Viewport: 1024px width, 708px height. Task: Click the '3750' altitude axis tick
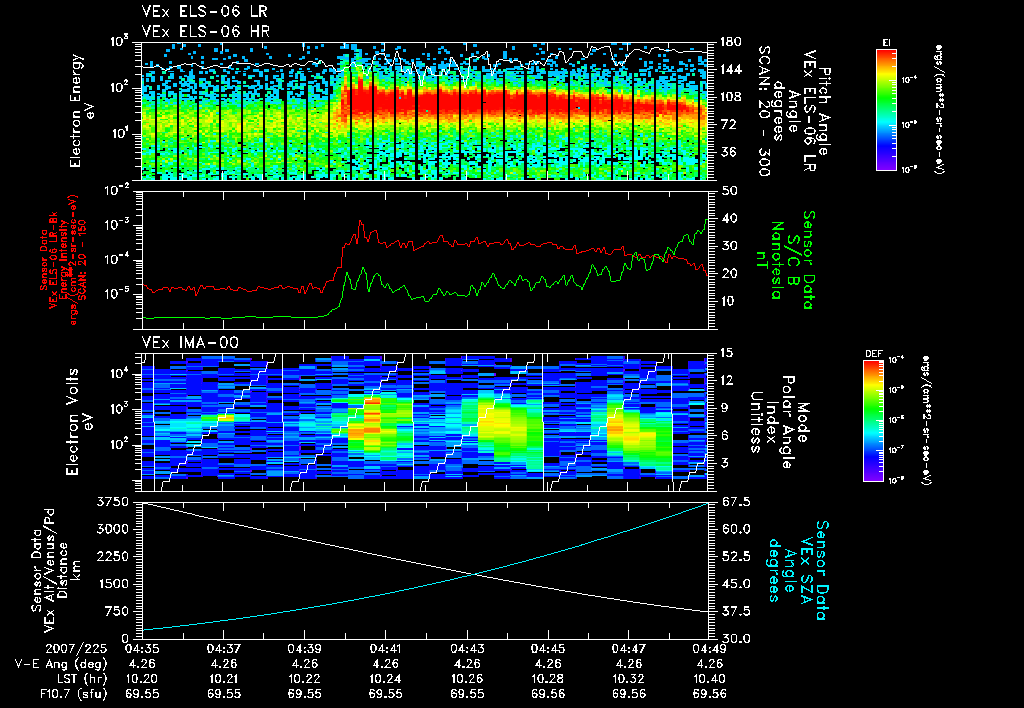[x=113, y=502]
